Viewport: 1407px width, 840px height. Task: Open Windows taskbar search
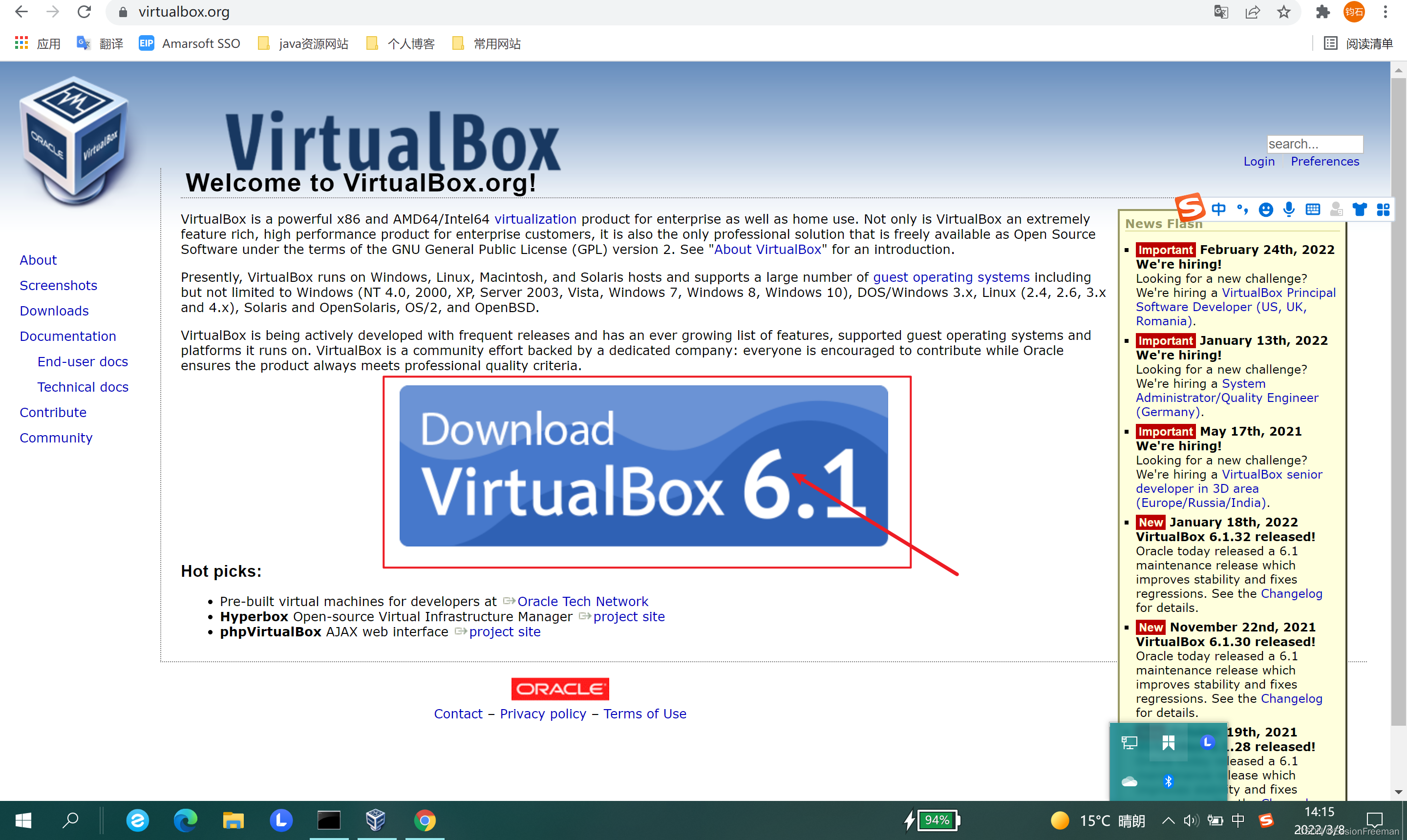tap(70, 820)
